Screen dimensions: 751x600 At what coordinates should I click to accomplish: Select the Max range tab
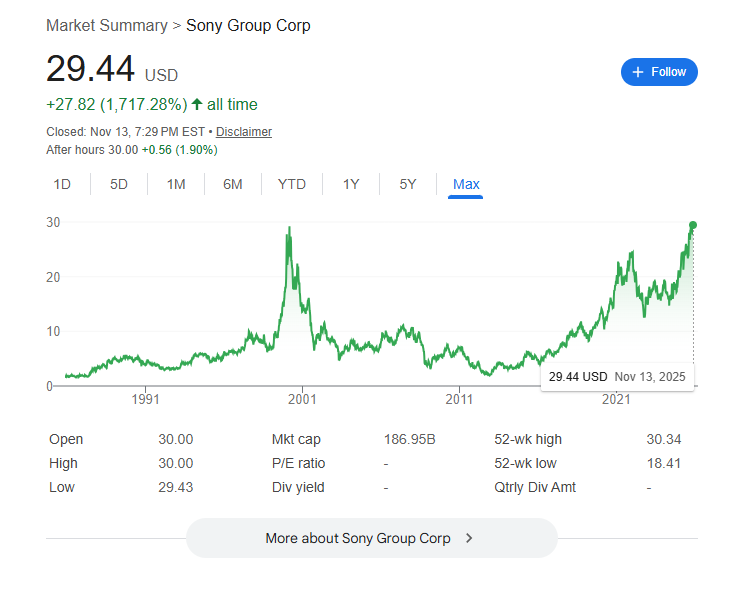tap(466, 184)
